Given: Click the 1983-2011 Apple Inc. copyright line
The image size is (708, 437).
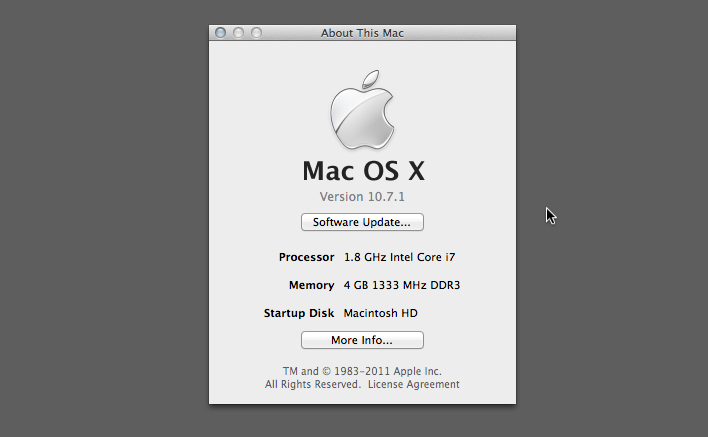Looking at the screenshot, I should (362, 371).
